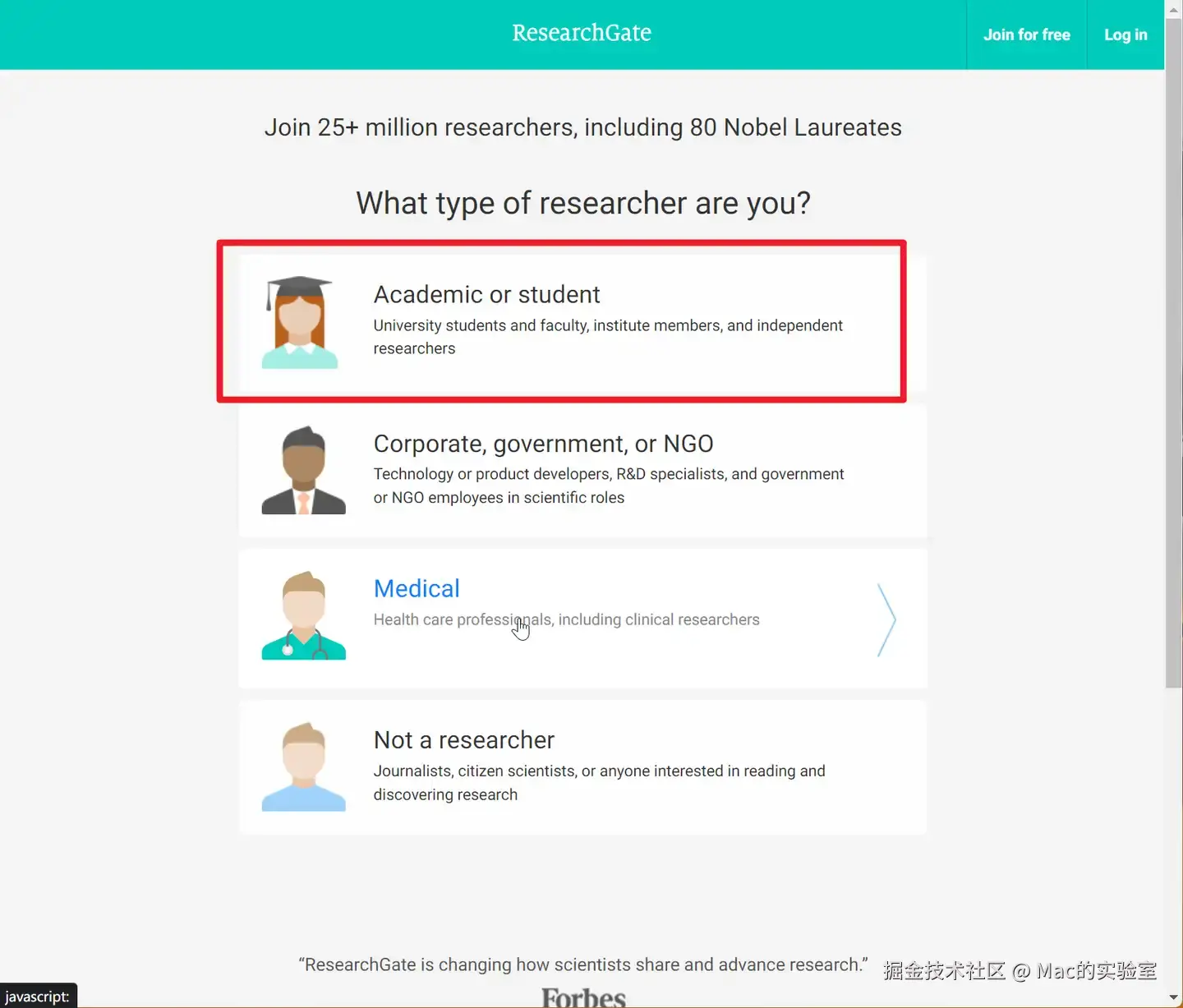This screenshot has width=1183, height=1008.
Task: Click the scrollbar up arrow
Action: pyautogui.click(x=1173, y=8)
